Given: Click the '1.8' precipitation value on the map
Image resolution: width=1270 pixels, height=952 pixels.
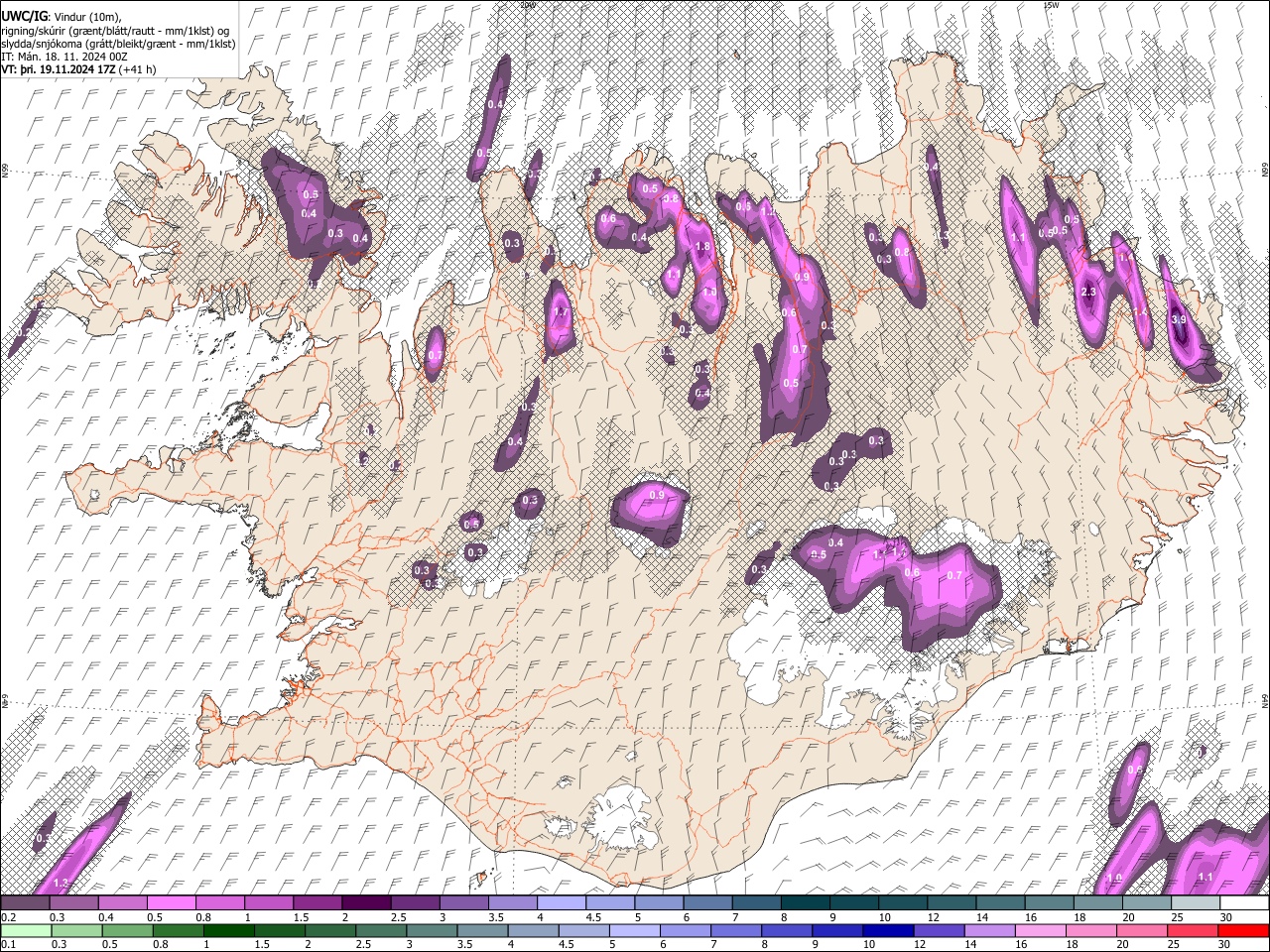Looking at the screenshot, I should [703, 246].
